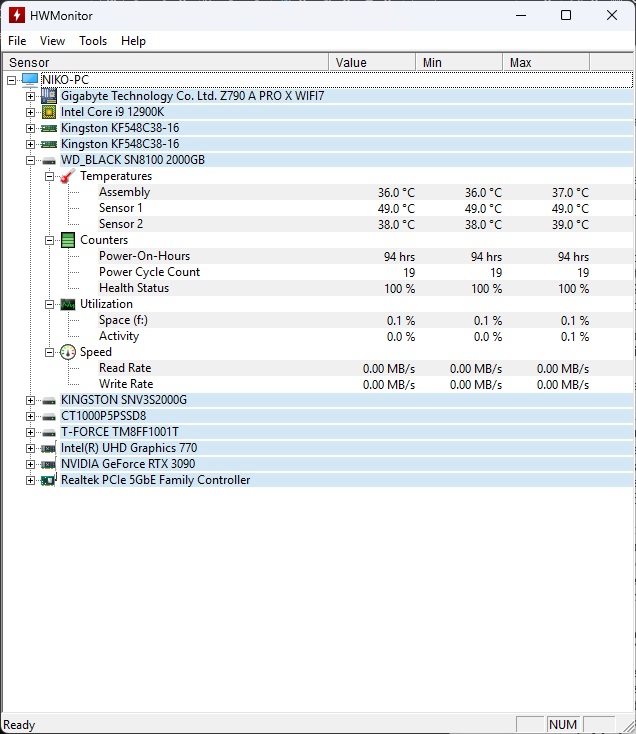Expand the CT1000P5PSSD8 node
This screenshot has height=734, width=636.
click(x=30, y=416)
